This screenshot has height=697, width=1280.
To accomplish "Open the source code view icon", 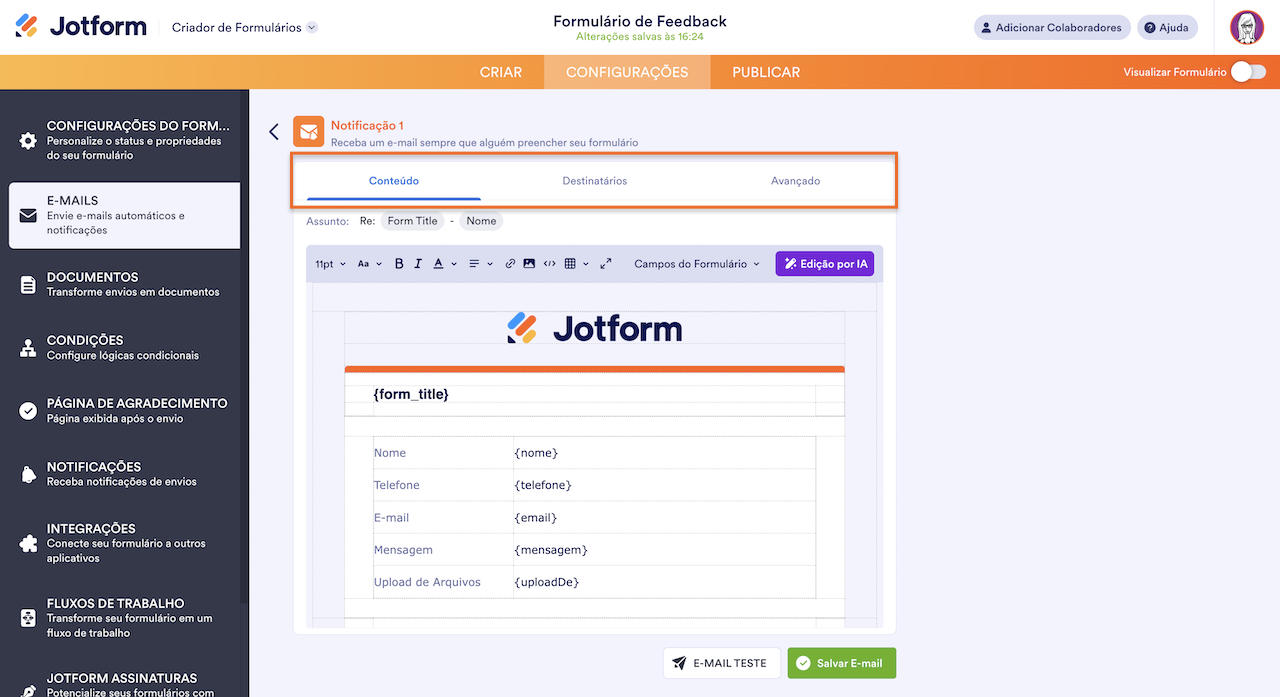I will 549,264.
